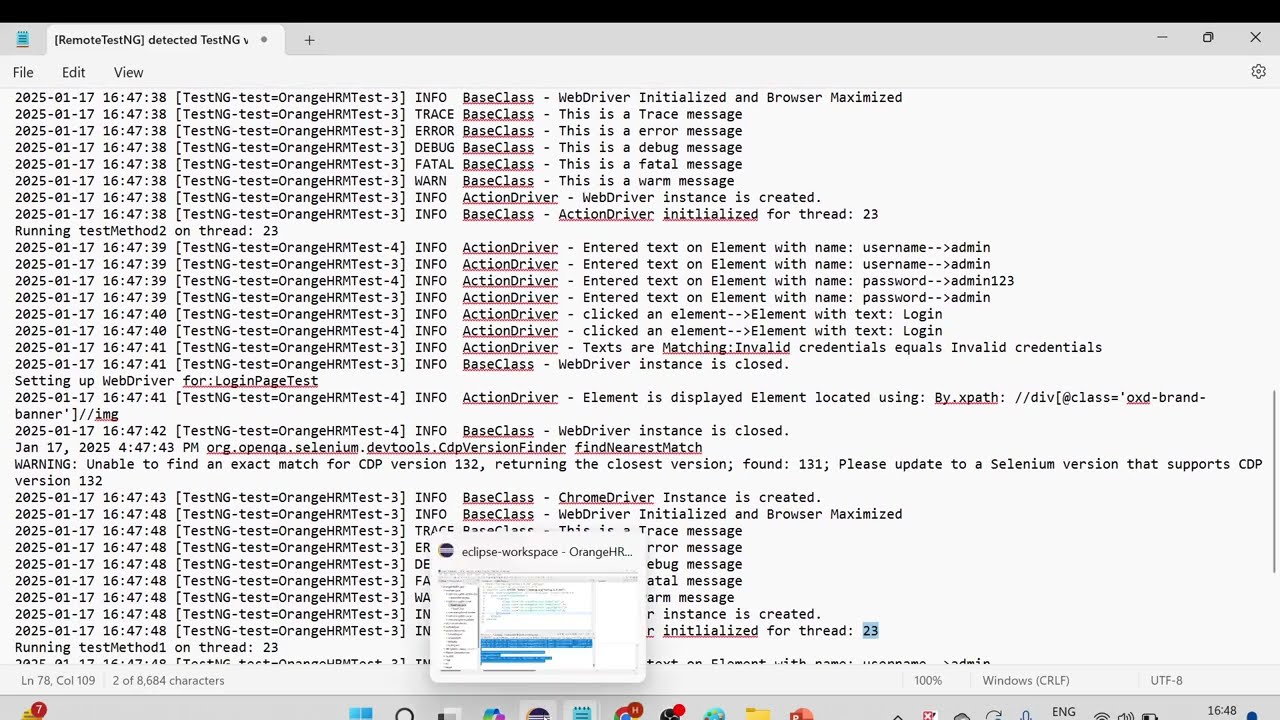Click the text 'Setting up WebDriver for:LoginPageTest'
1280x720 pixels.
coord(166,381)
